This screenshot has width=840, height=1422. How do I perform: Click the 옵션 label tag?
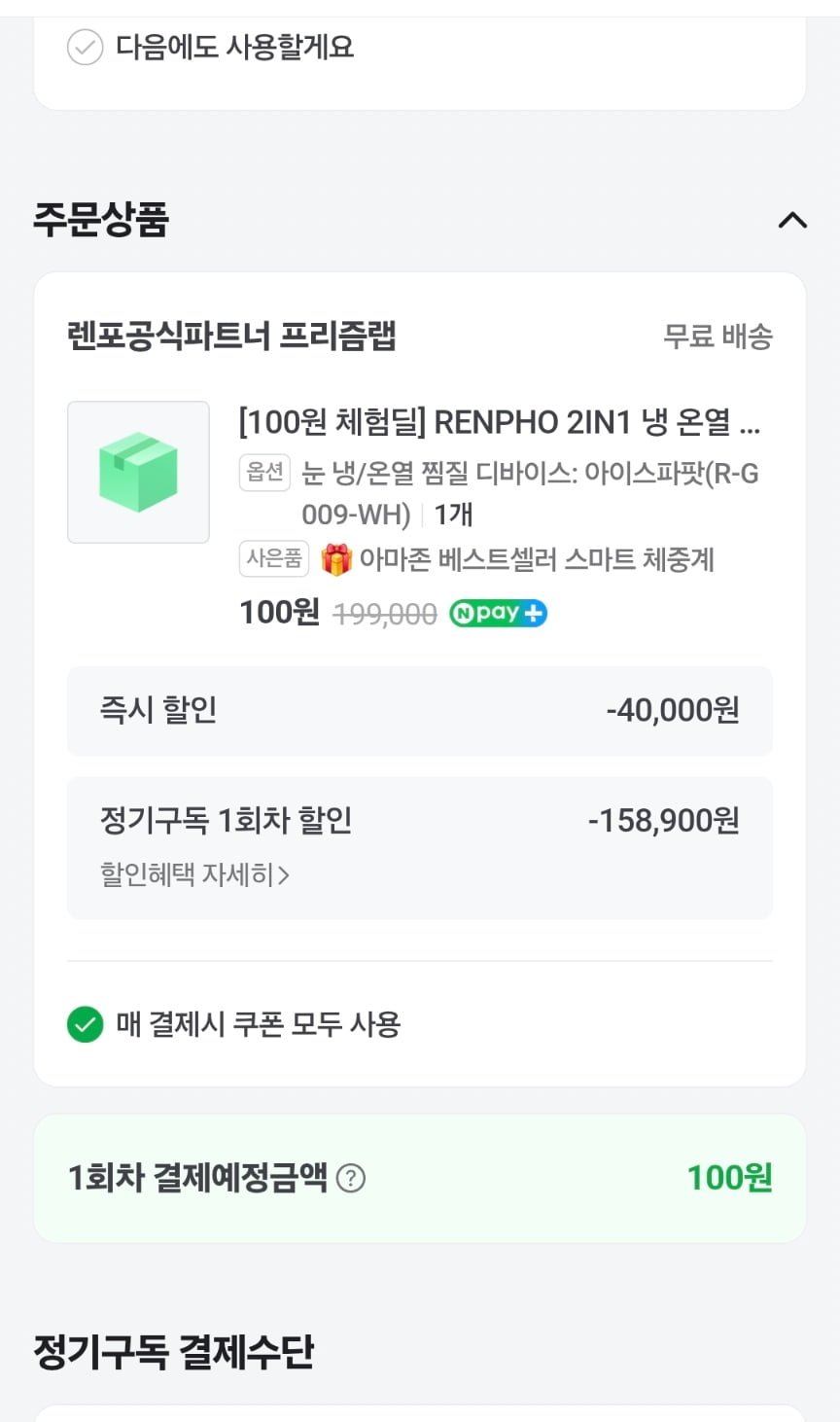[264, 473]
